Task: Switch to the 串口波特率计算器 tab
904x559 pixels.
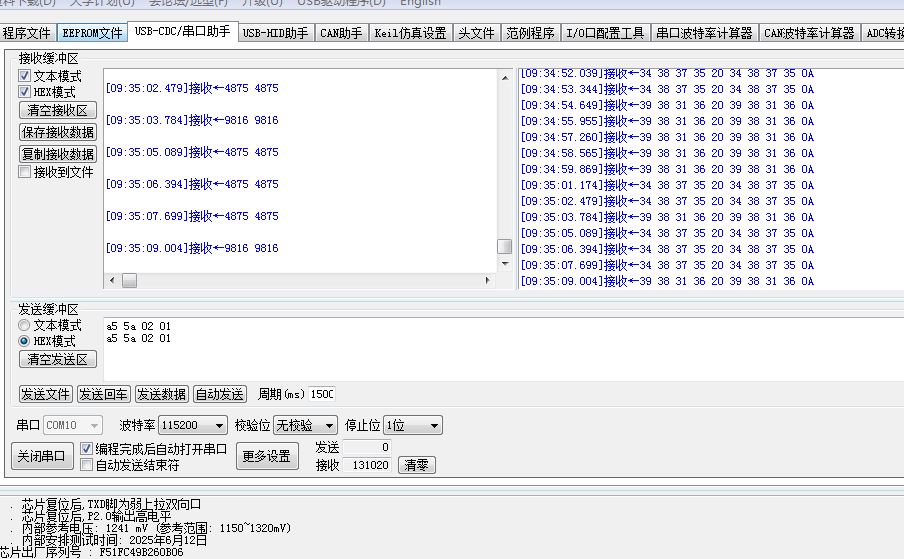Action: tap(704, 33)
